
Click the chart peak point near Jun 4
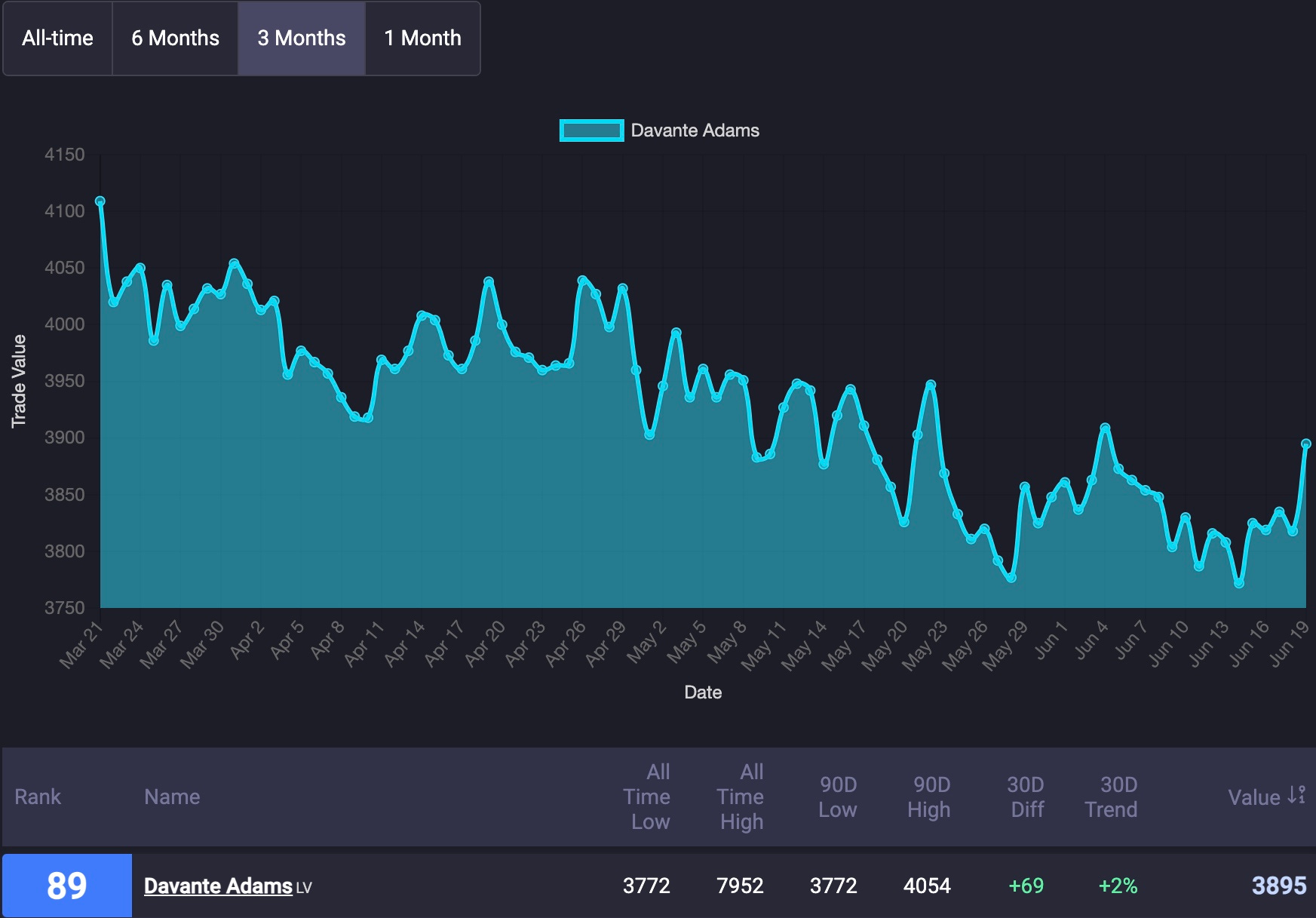pos(1105,428)
